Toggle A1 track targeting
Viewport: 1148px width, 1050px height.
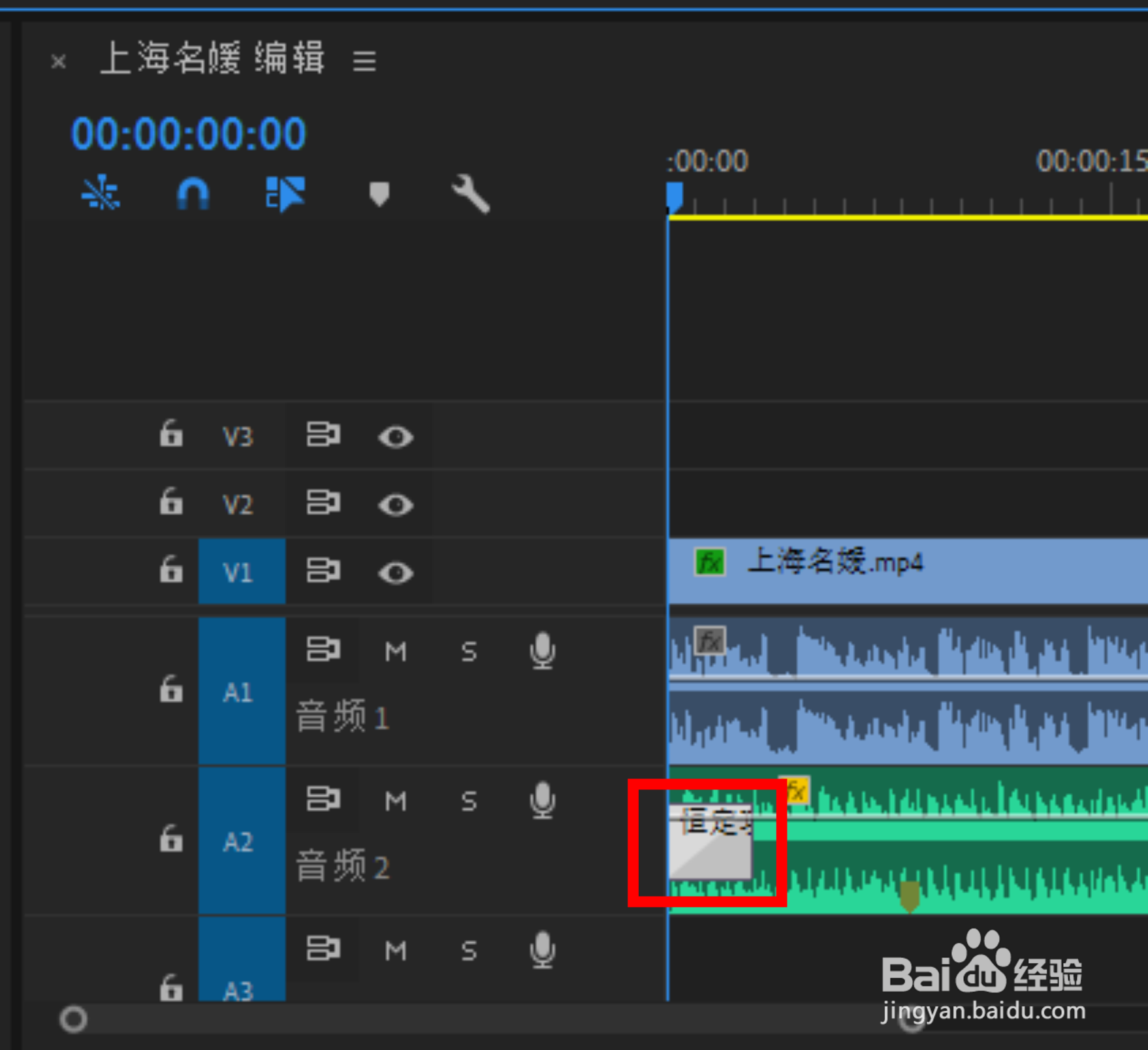[x=242, y=691]
